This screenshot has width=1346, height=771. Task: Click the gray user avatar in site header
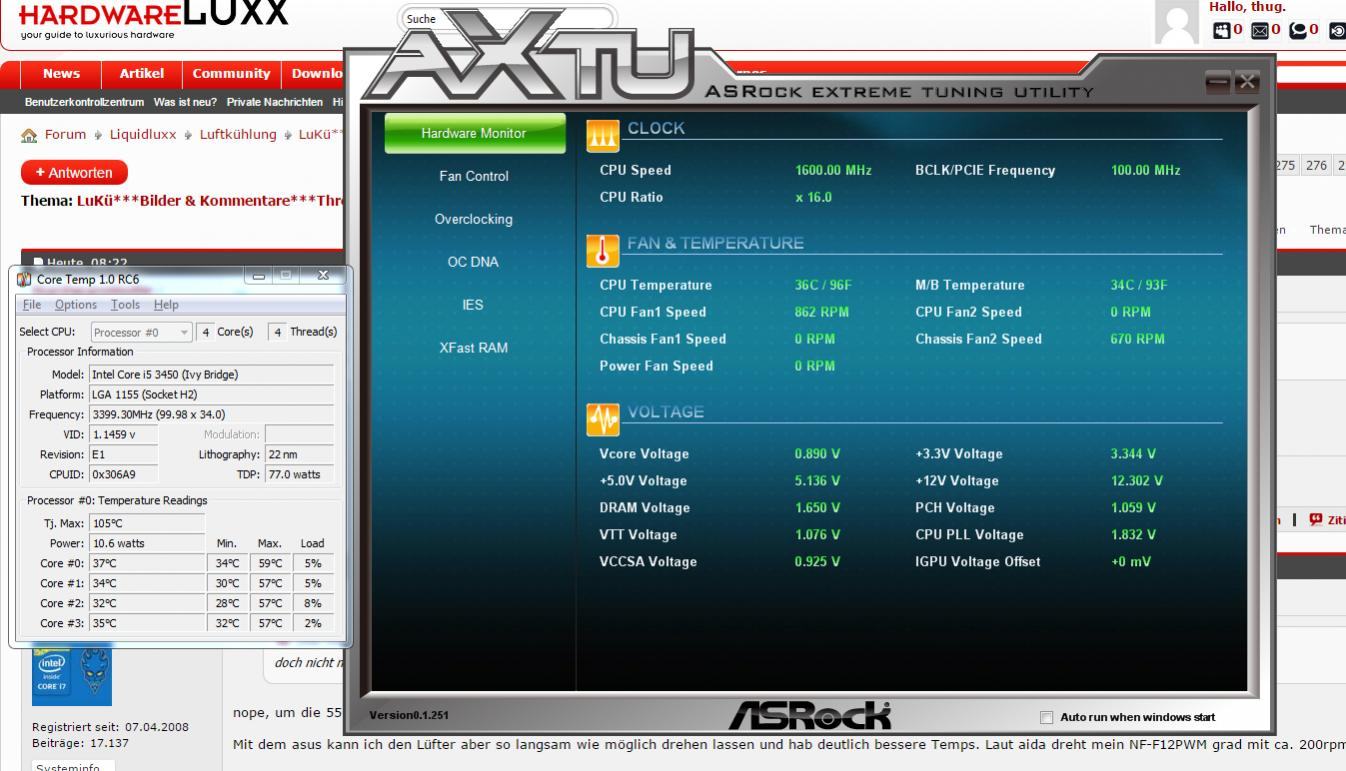point(1176,22)
